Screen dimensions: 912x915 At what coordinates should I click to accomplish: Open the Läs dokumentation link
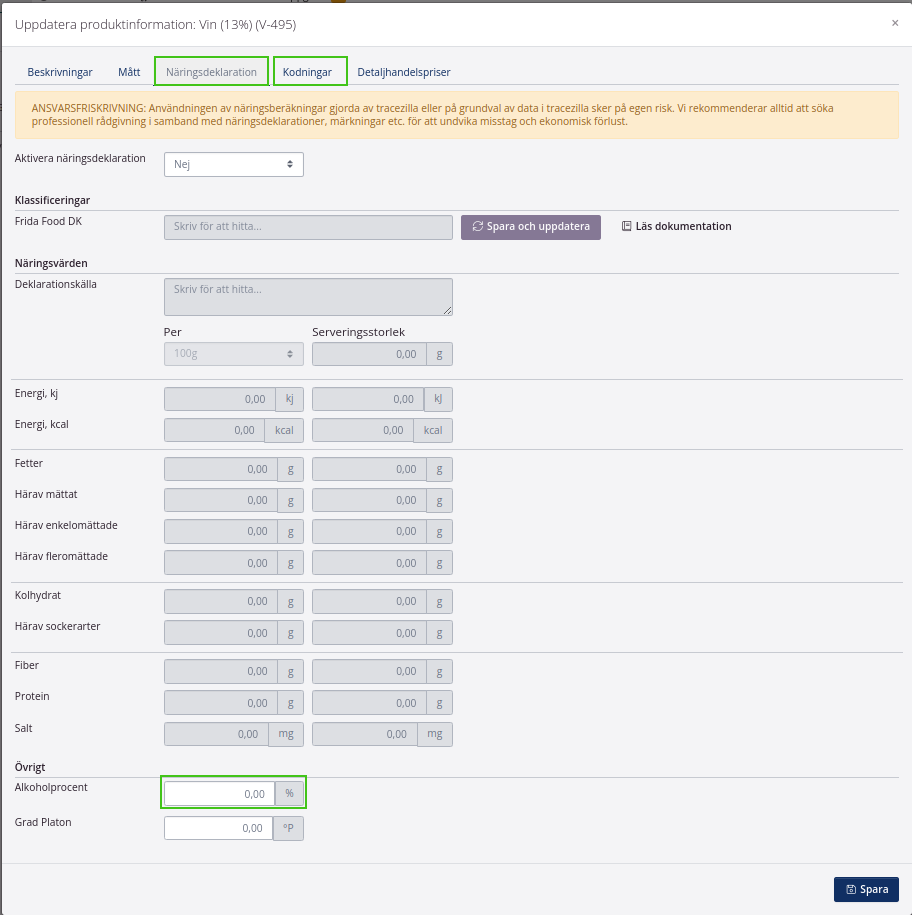click(683, 227)
